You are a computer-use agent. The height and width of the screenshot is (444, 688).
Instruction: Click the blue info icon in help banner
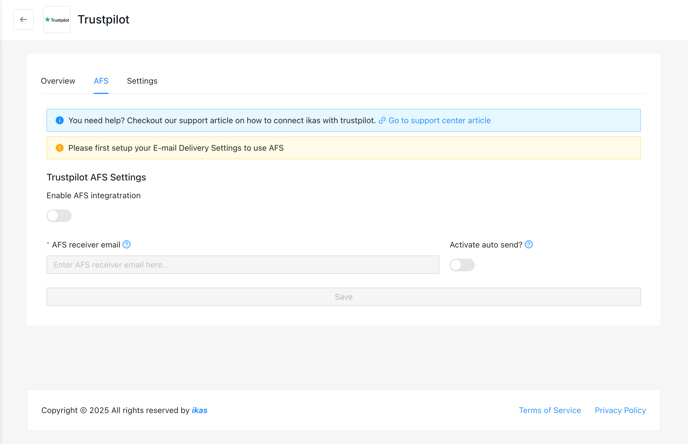tap(60, 120)
